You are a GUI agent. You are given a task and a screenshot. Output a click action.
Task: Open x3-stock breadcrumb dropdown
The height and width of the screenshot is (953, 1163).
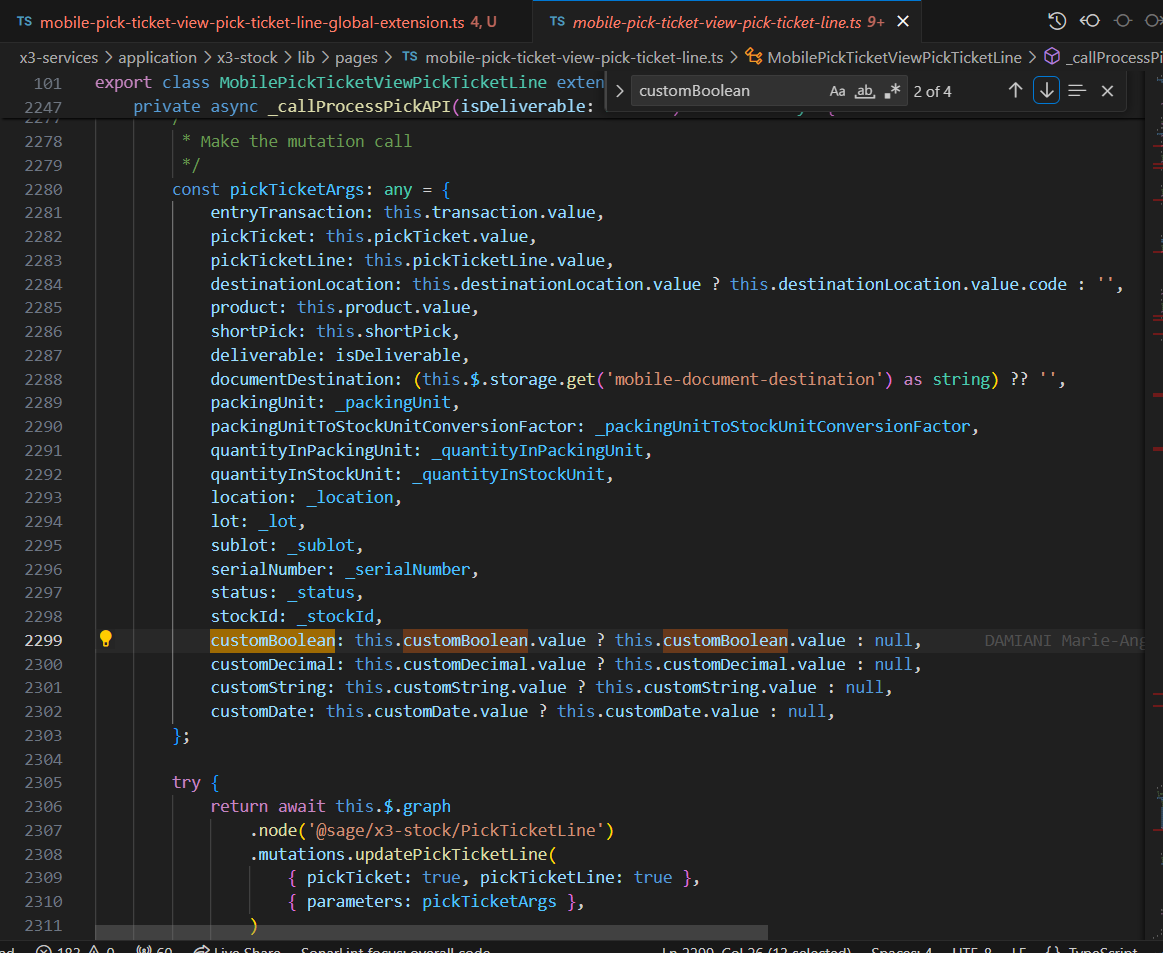pyautogui.click(x=247, y=57)
